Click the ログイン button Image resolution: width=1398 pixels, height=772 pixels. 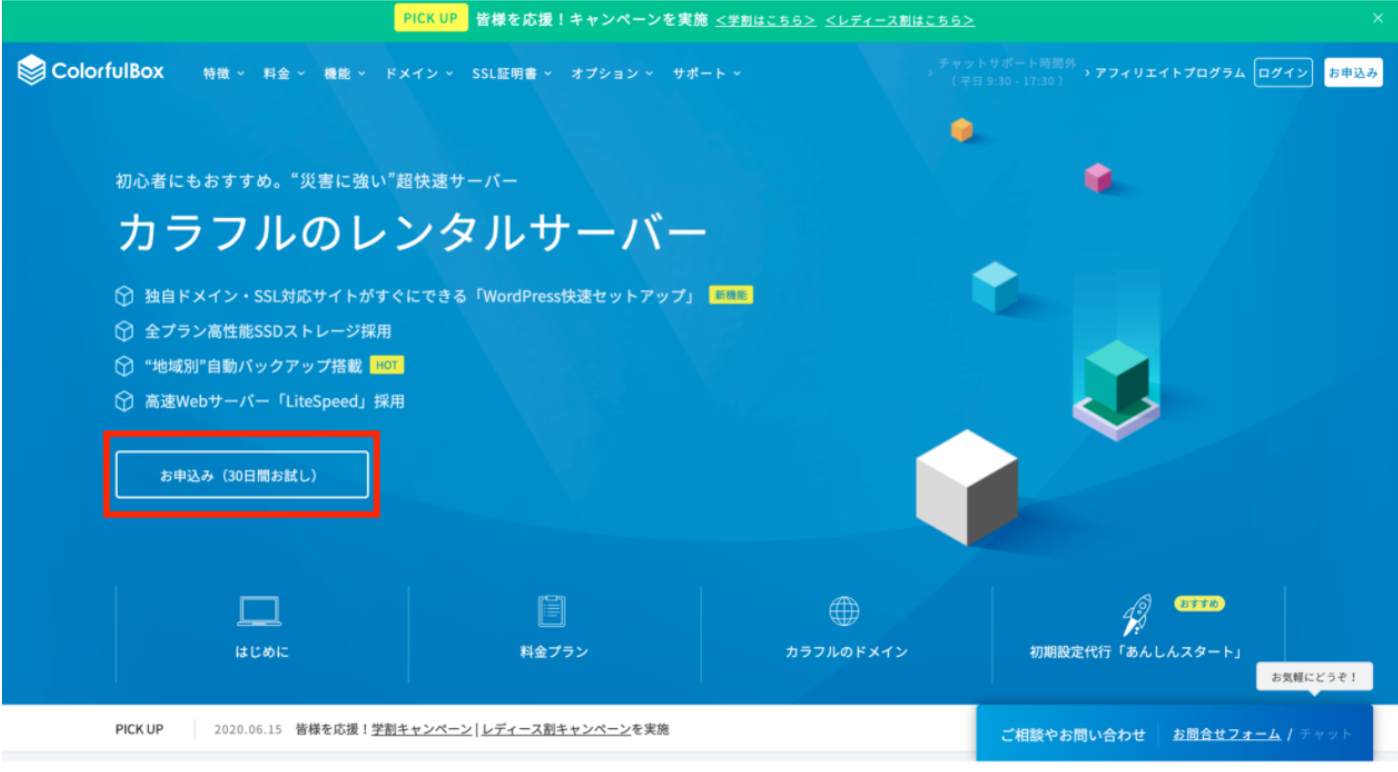click(x=1283, y=72)
